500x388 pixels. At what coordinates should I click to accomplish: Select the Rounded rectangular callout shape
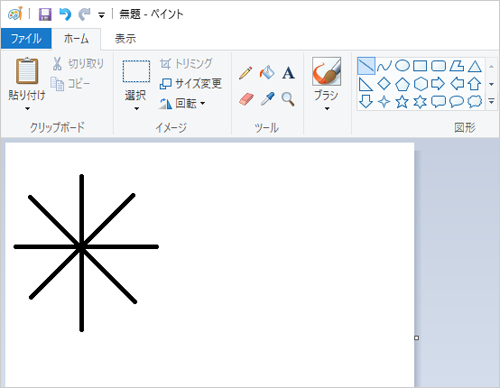point(438,102)
